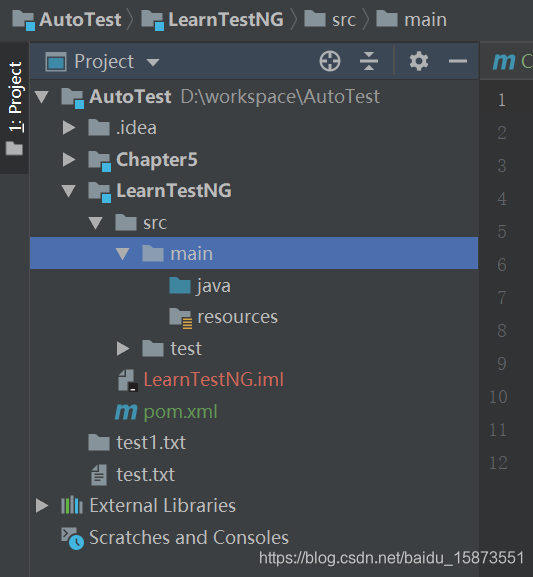Open the Project view dropdown arrow
533x577 pixels.
[x=153, y=62]
